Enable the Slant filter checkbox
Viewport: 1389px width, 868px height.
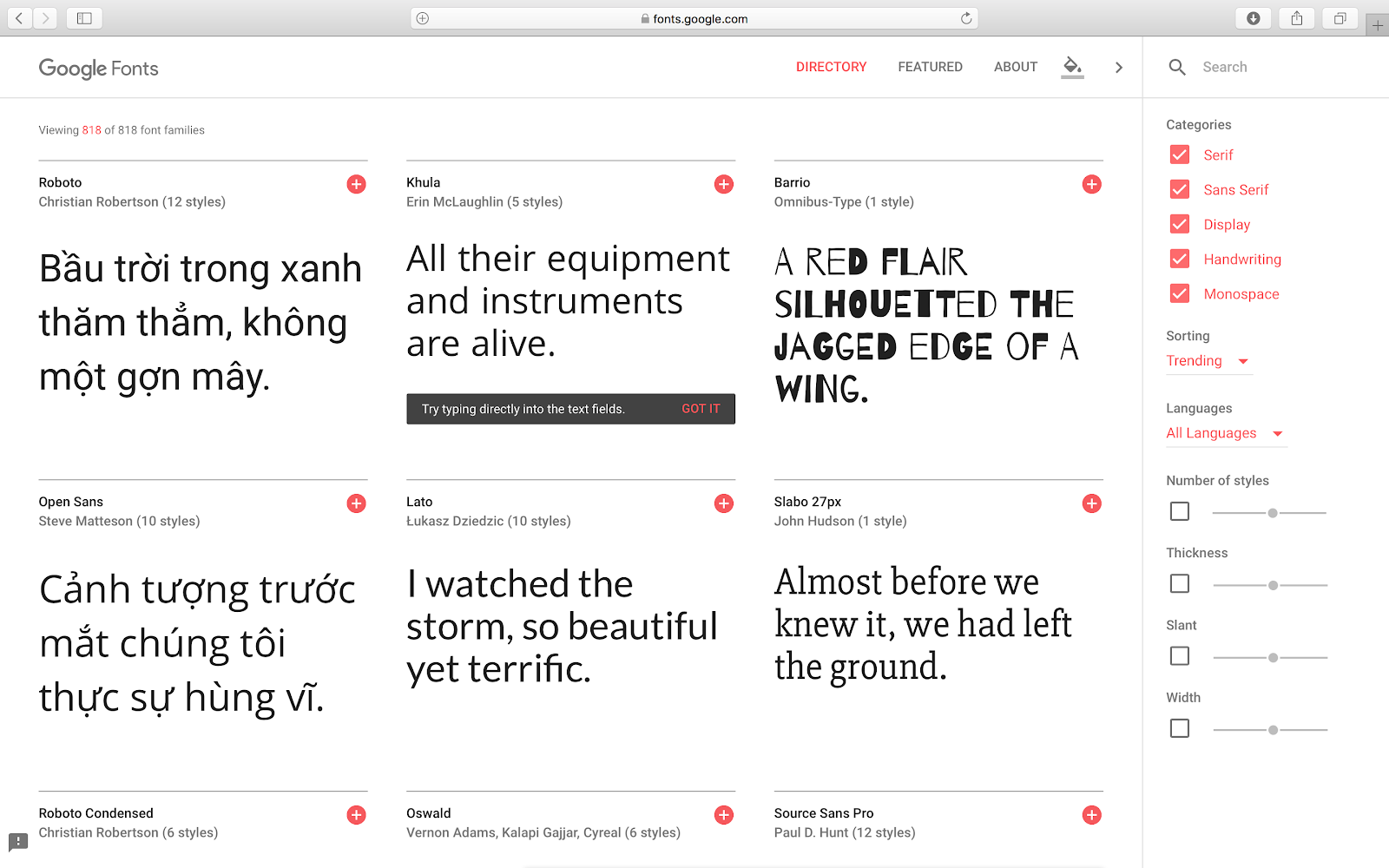tap(1180, 656)
